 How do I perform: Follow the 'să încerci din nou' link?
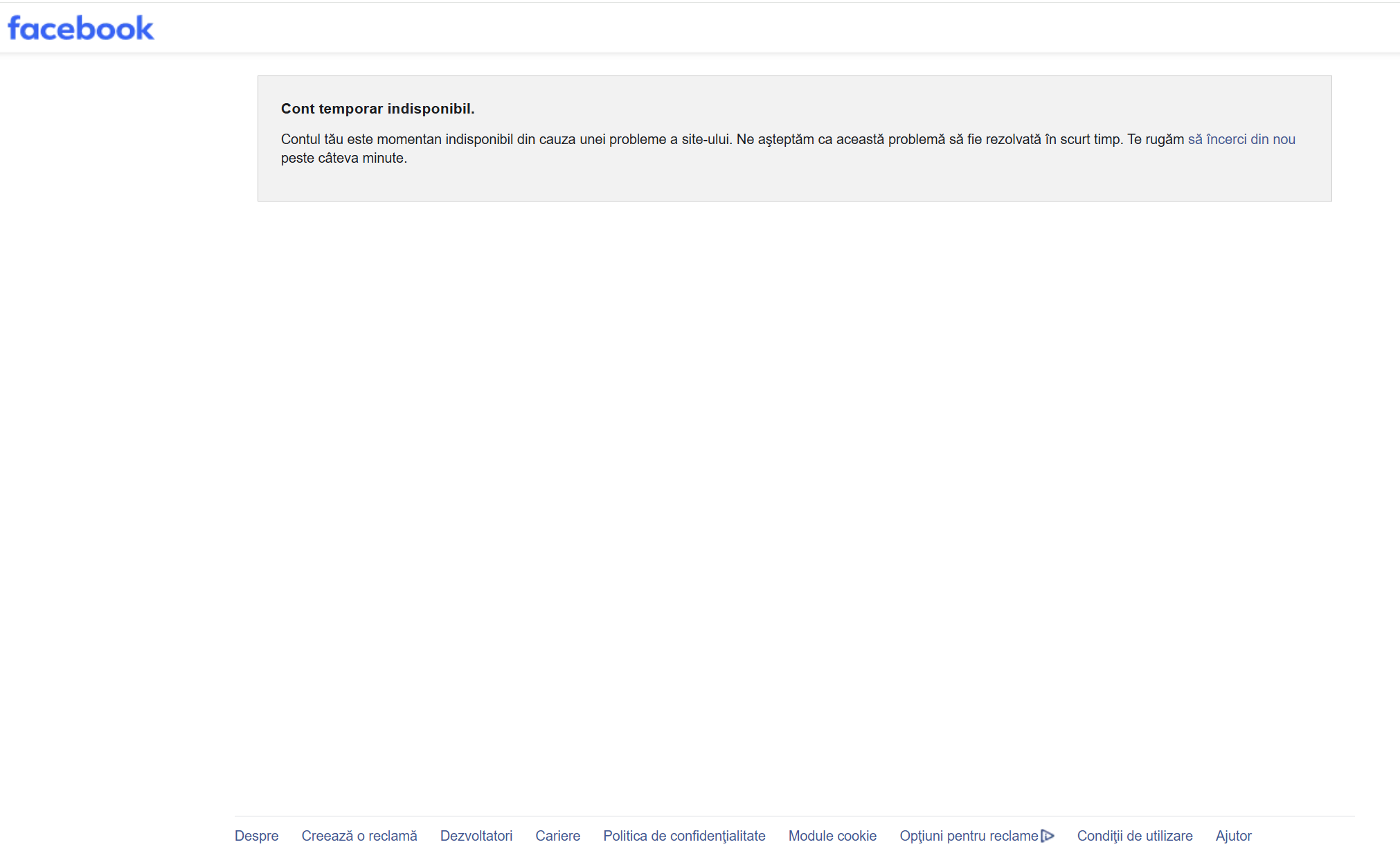(x=1241, y=139)
